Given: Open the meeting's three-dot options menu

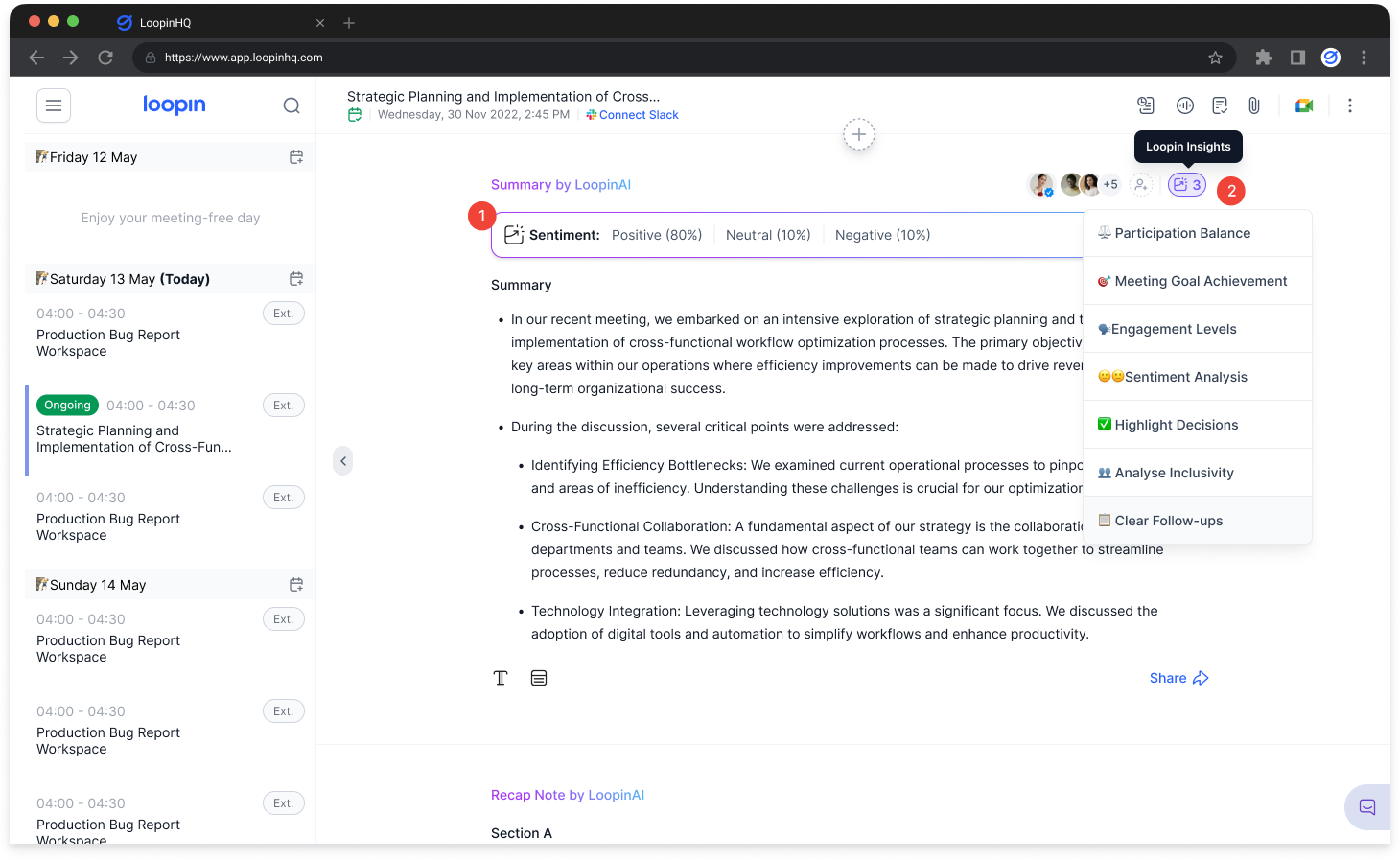Looking at the screenshot, I should pos(1350,105).
